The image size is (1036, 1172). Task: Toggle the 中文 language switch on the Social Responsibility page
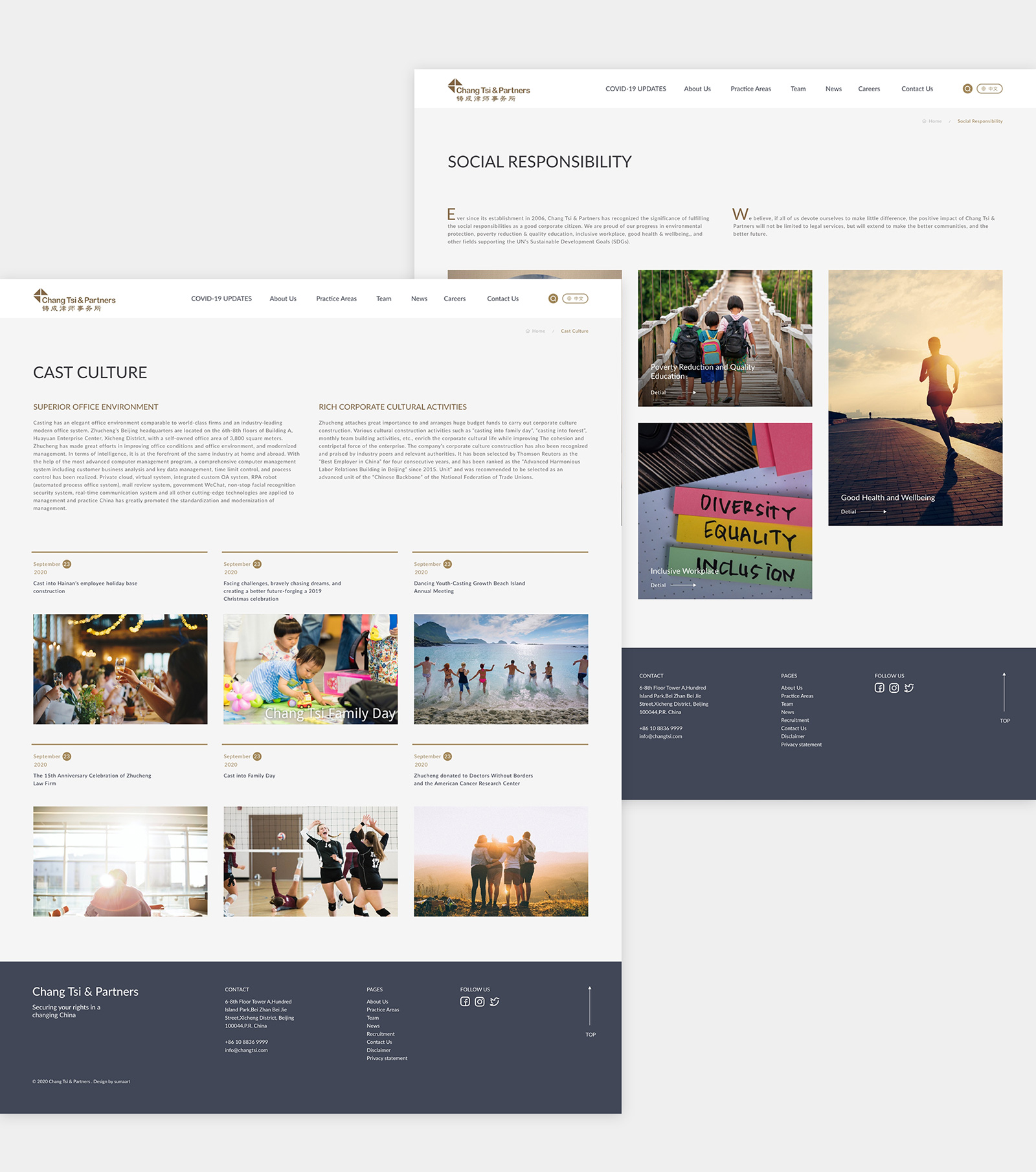click(989, 89)
